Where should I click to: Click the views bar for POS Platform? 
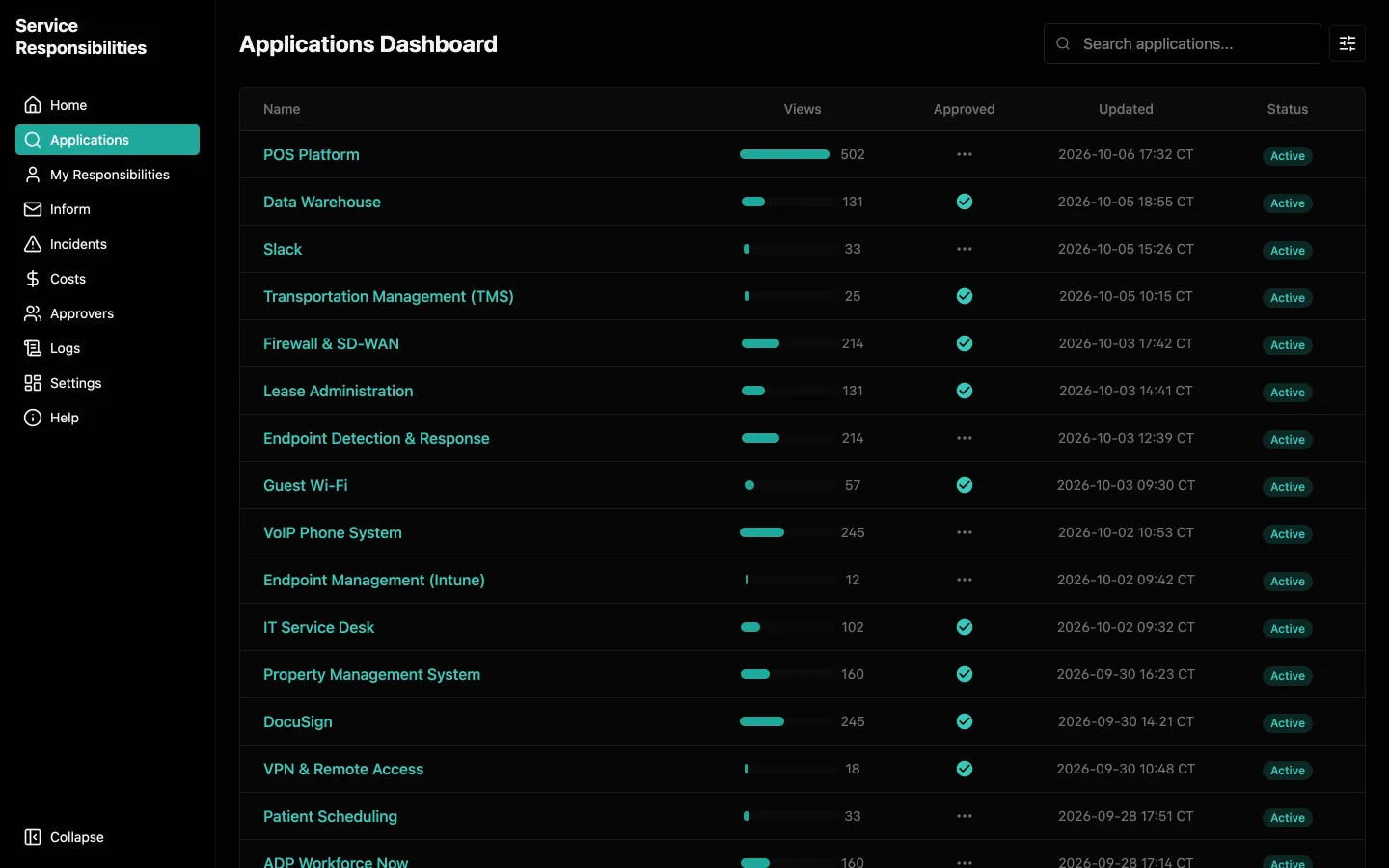785,154
